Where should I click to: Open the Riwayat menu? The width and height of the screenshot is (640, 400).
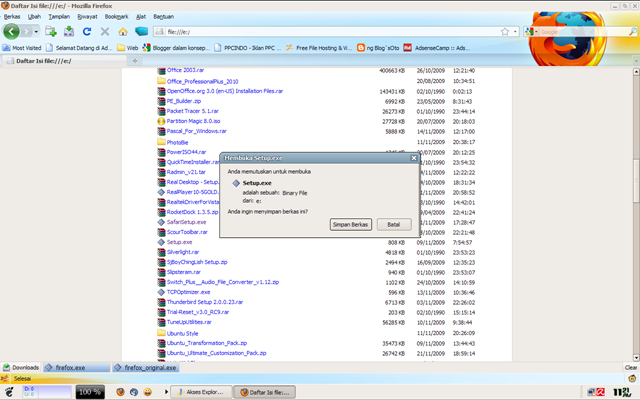tap(87, 17)
